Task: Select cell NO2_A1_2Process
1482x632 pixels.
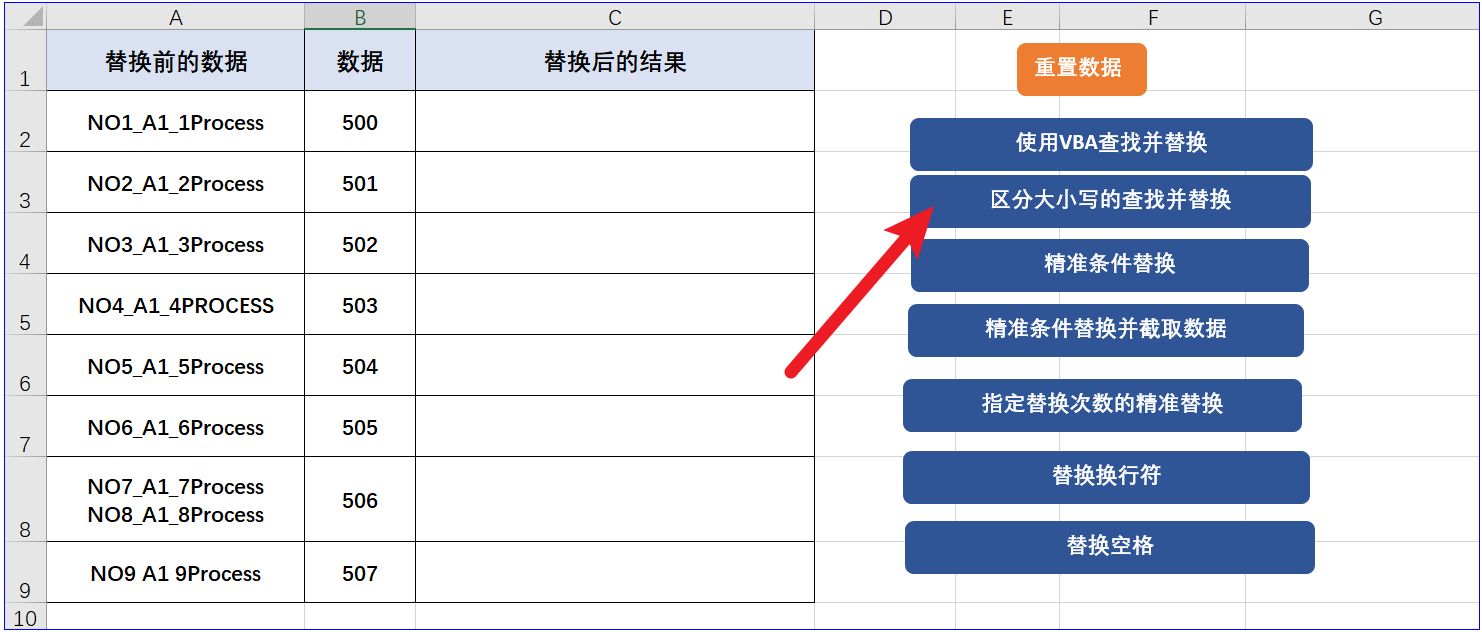Action: 176,183
